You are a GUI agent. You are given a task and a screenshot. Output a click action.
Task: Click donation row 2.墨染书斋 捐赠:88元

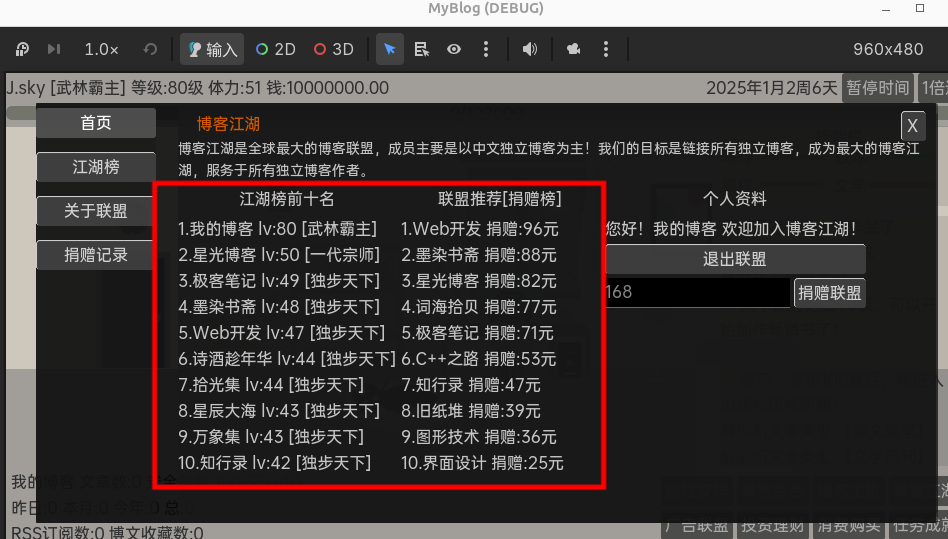point(479,255)
